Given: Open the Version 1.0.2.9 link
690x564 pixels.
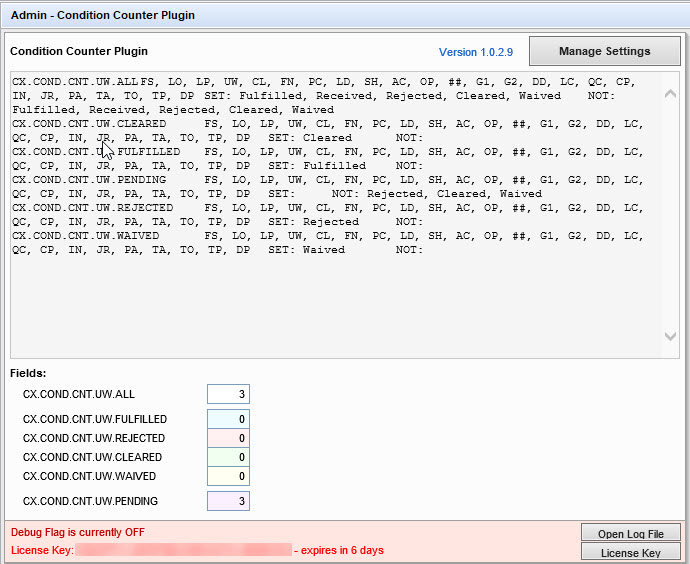Looking at the screenshot, I should (477, 52).
